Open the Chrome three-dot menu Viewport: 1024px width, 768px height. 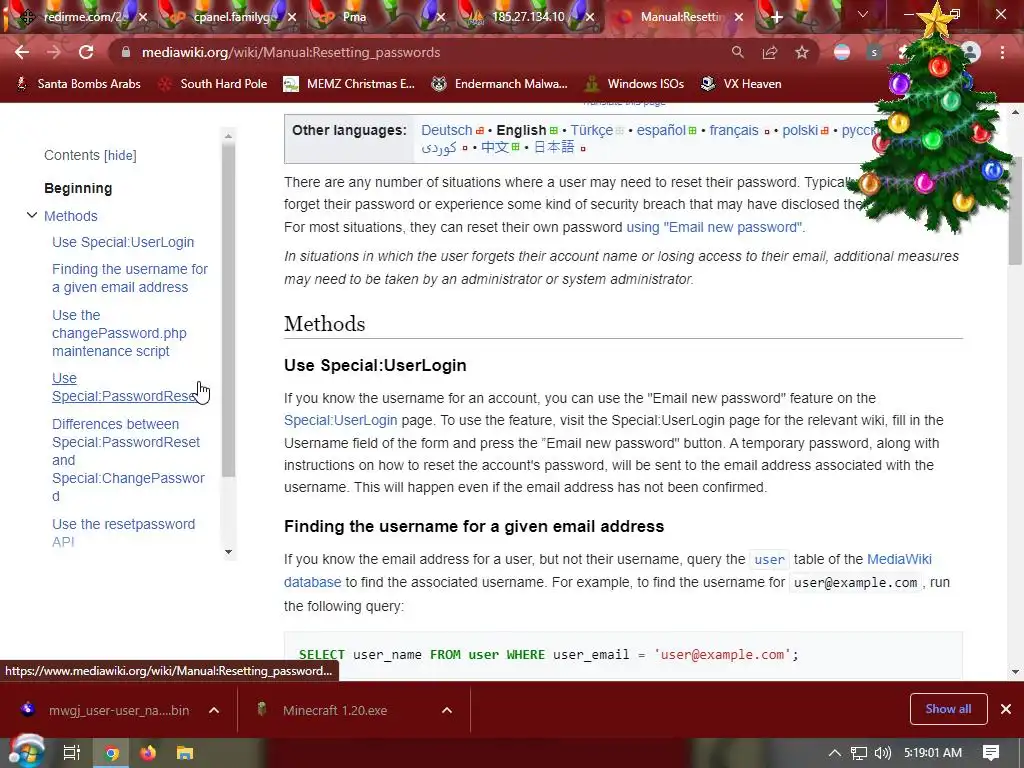1002,52
